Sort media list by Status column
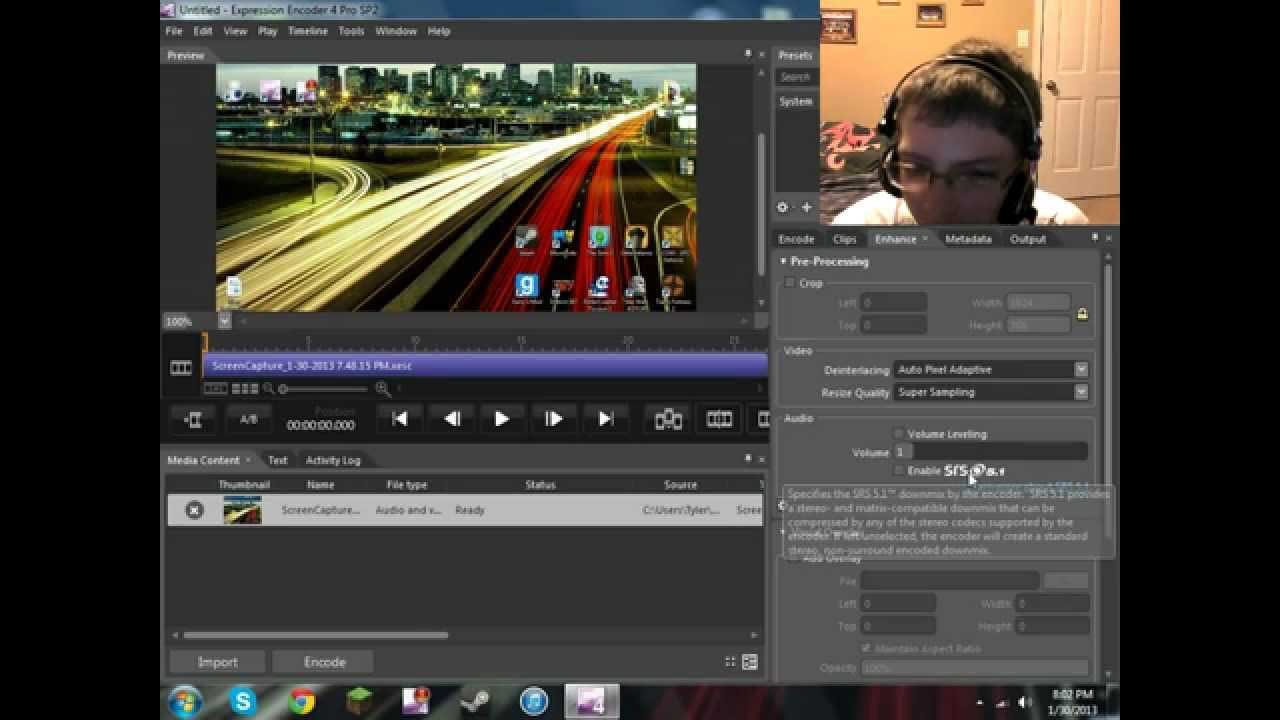This screenshot has height=720, width=1280. pos(540,485)
